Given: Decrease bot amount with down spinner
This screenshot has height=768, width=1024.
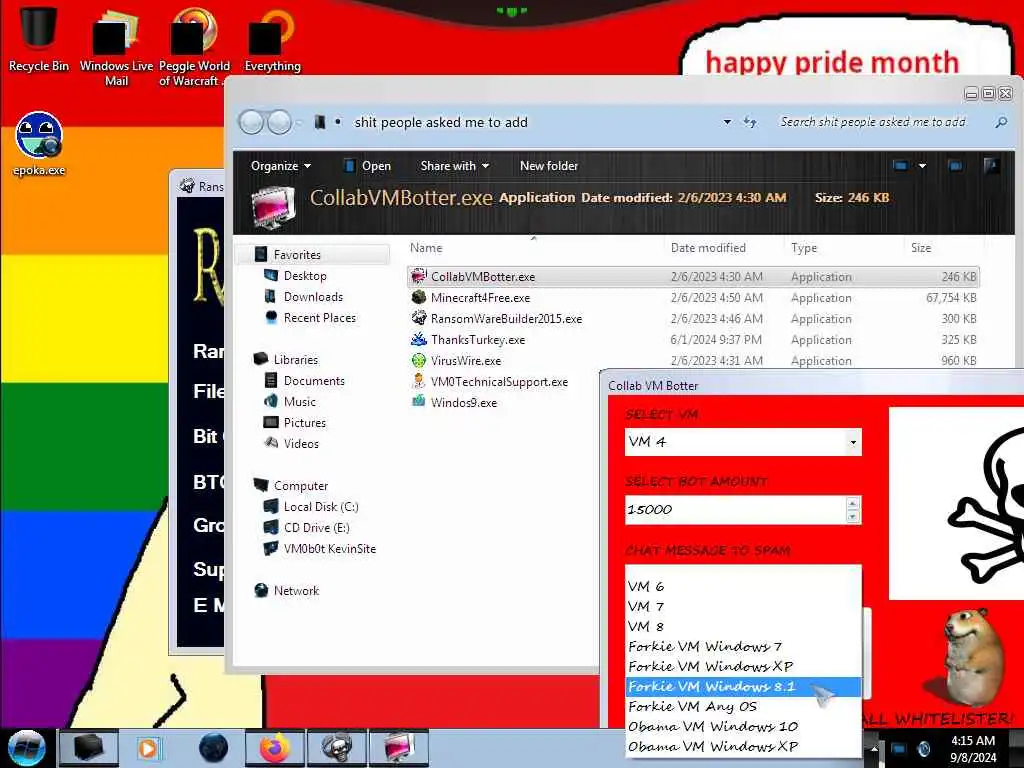Looking at the screenshot, I should 852,517.
